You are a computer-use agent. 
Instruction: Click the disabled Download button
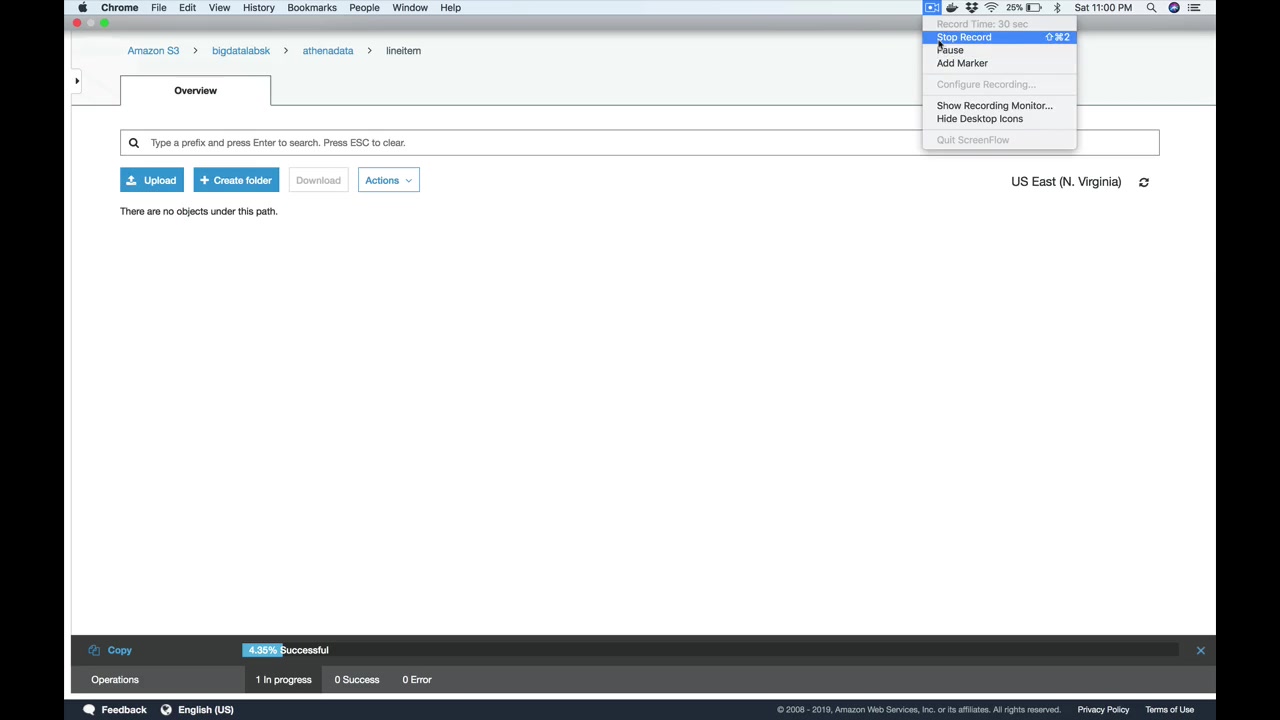(318, 180)
